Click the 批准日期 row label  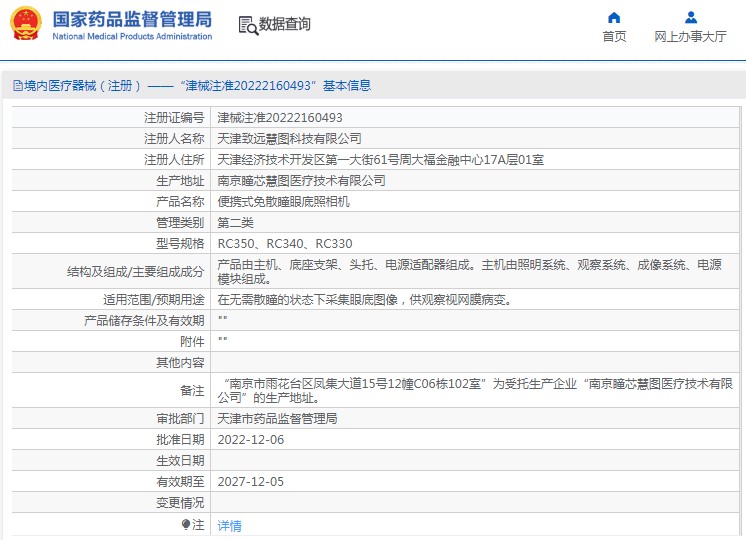click(x=180, y=440)
